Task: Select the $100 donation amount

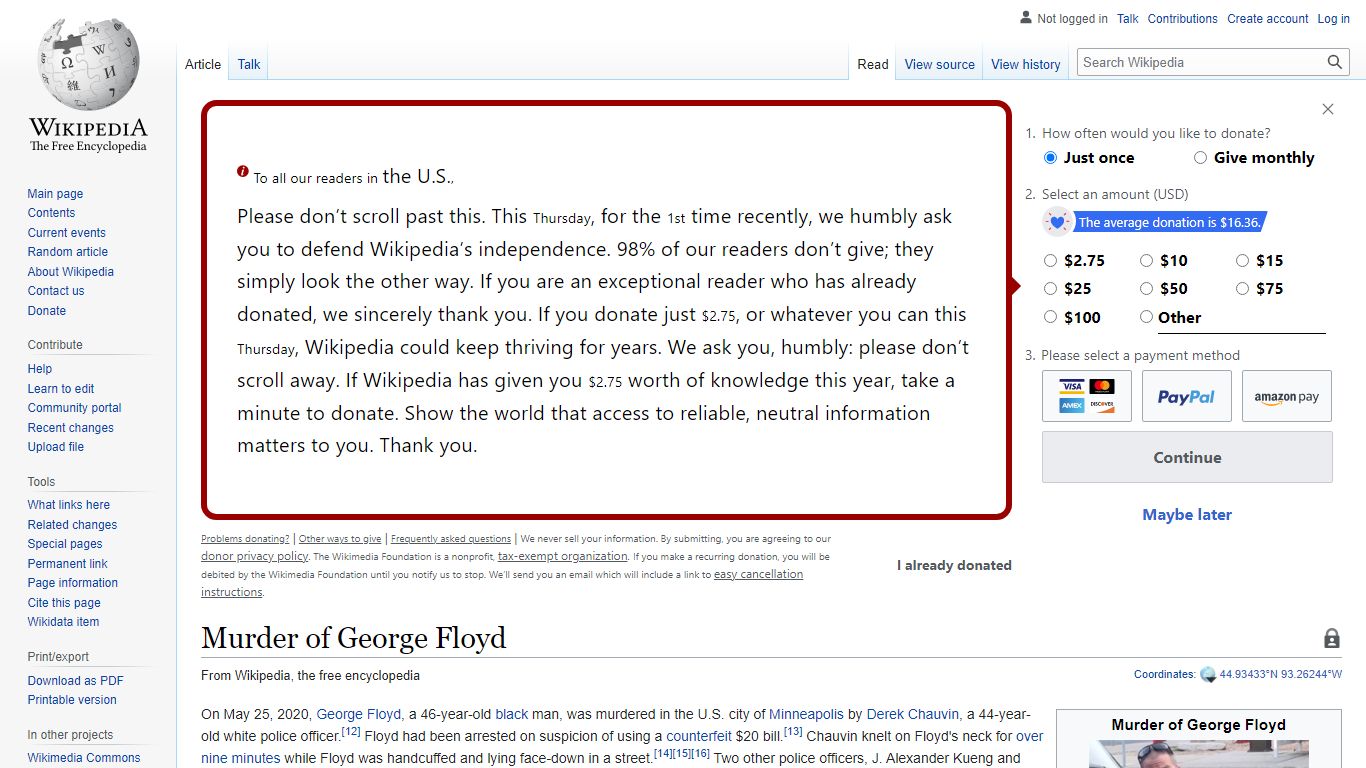Action: [x=1050, y=317]
